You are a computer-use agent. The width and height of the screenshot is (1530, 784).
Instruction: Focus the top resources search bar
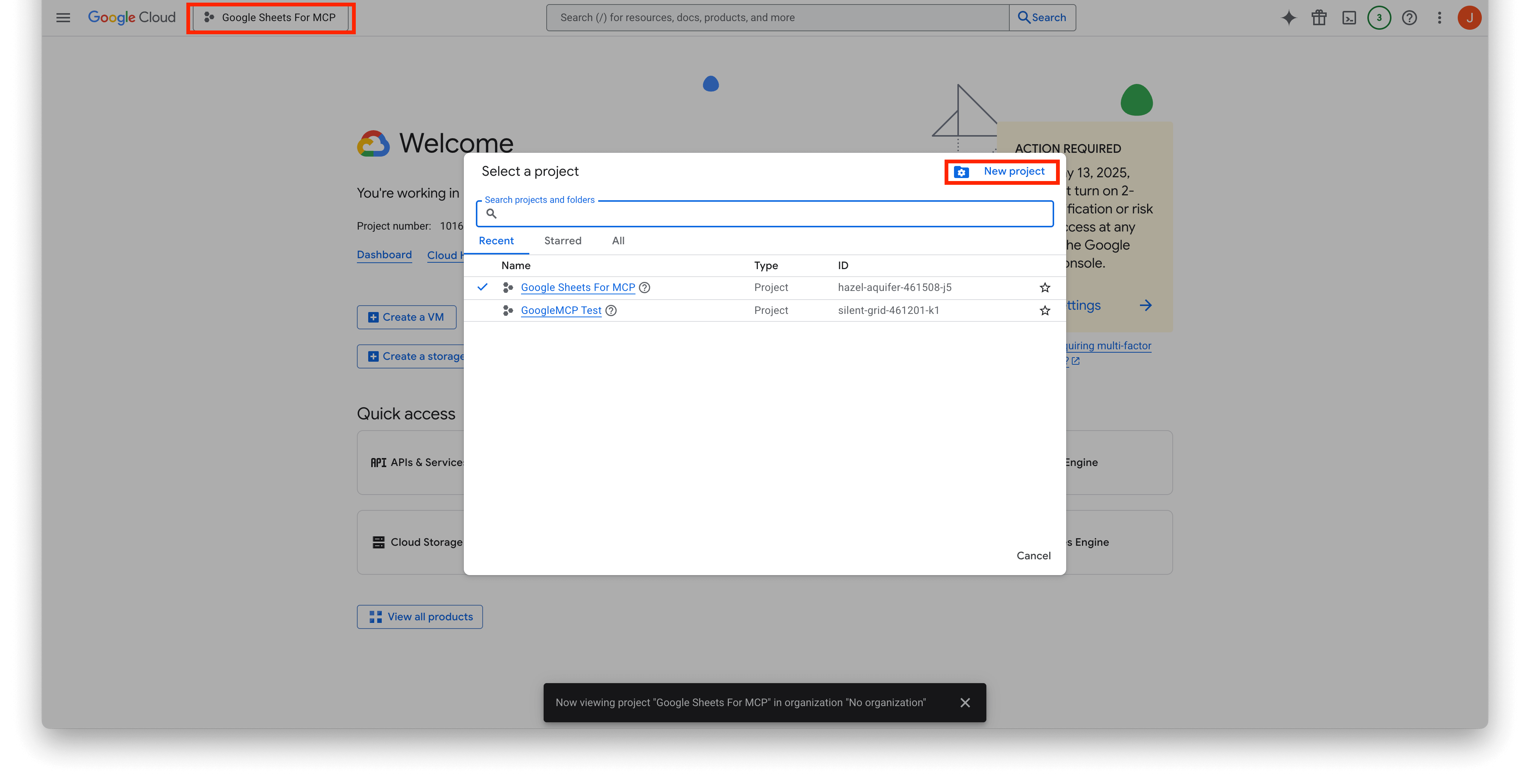coord(777,18)
